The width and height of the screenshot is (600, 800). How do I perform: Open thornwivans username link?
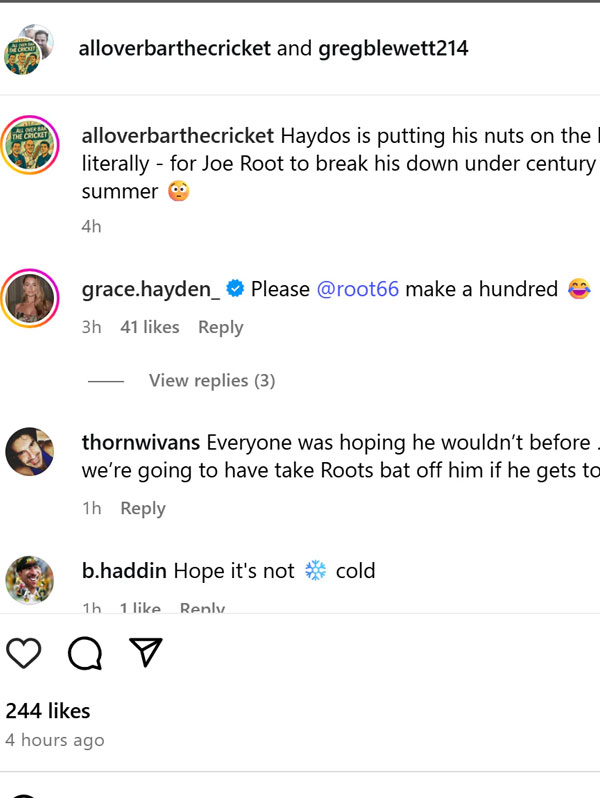(x=141, y=442)
